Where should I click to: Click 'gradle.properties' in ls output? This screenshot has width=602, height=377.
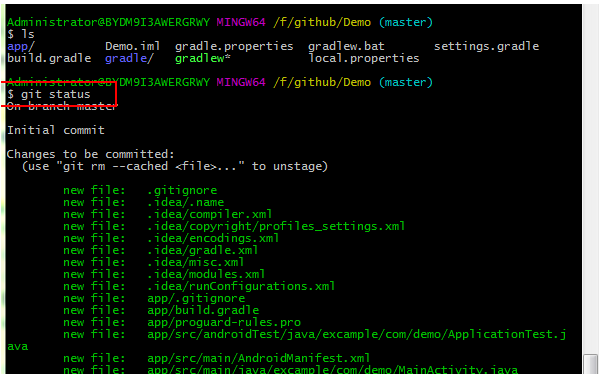pos(234,46)
